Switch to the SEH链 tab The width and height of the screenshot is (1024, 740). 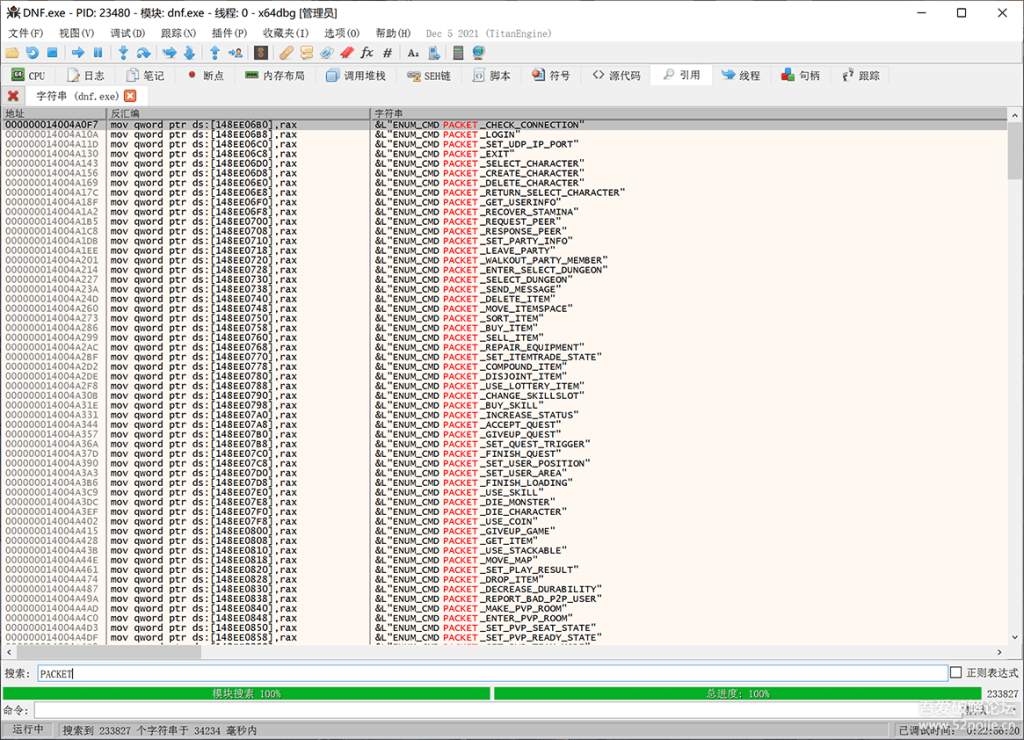(x=428, y=76)
